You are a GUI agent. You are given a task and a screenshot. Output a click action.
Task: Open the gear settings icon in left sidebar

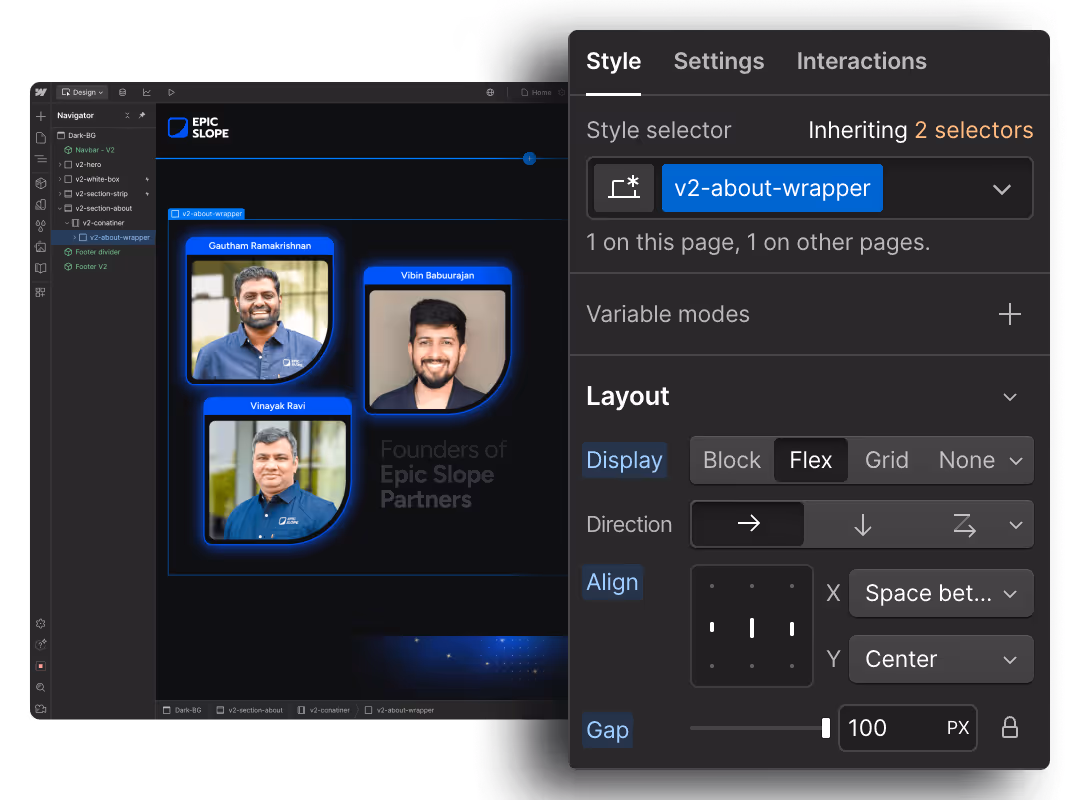click(x=41, y=624)
